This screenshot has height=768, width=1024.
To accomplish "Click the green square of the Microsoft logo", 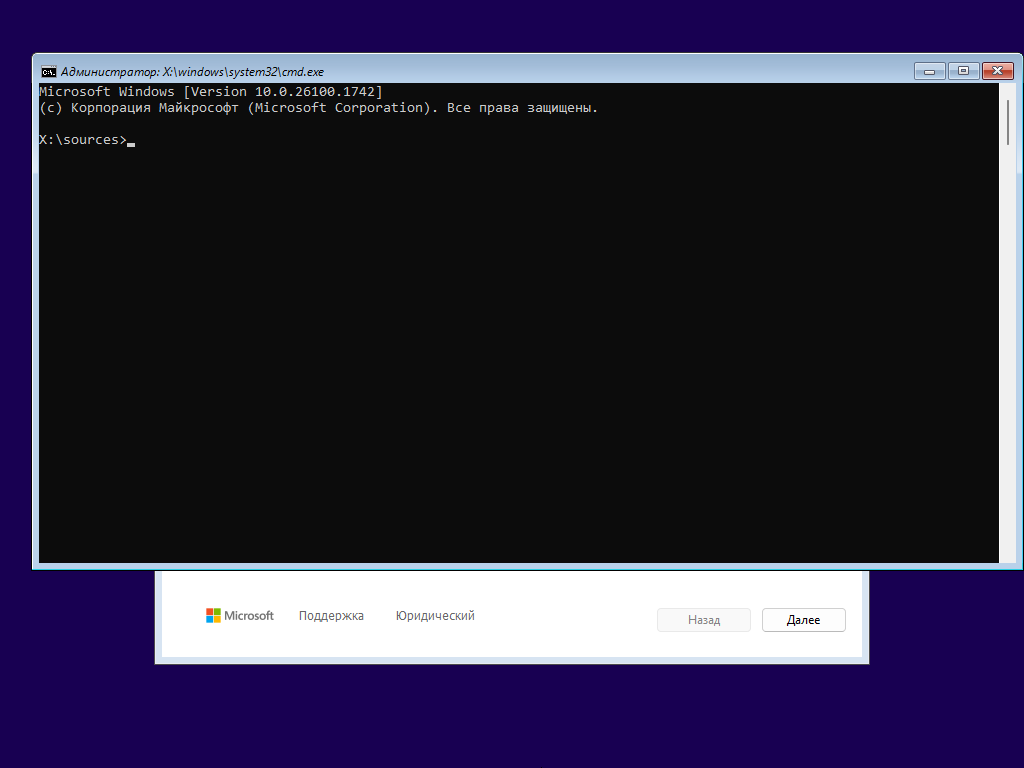I will pyautogui.click(x=217, y=611).
